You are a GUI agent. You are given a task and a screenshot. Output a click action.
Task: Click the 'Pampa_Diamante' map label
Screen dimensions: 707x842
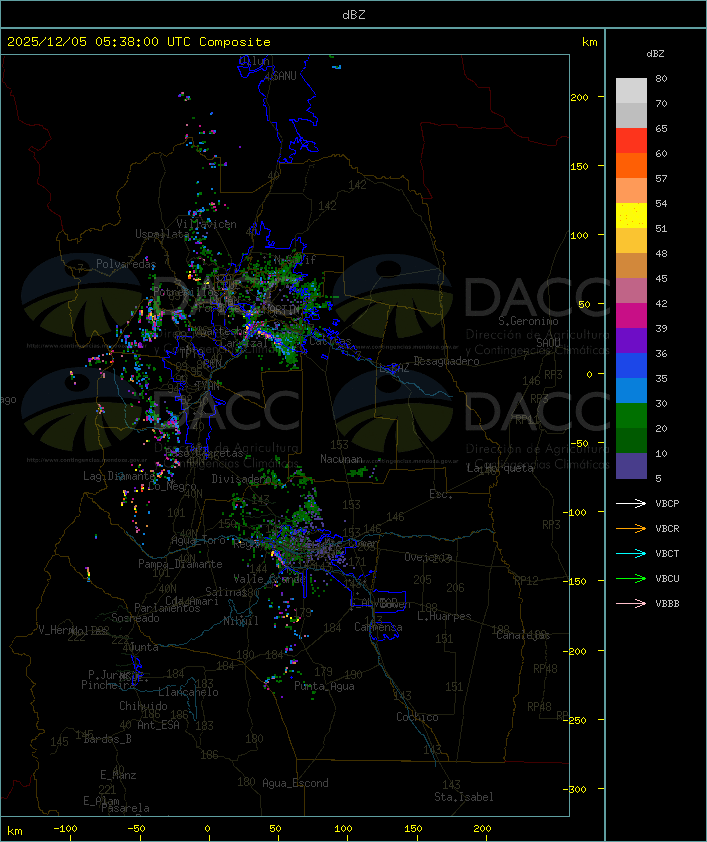pos(180,564)
